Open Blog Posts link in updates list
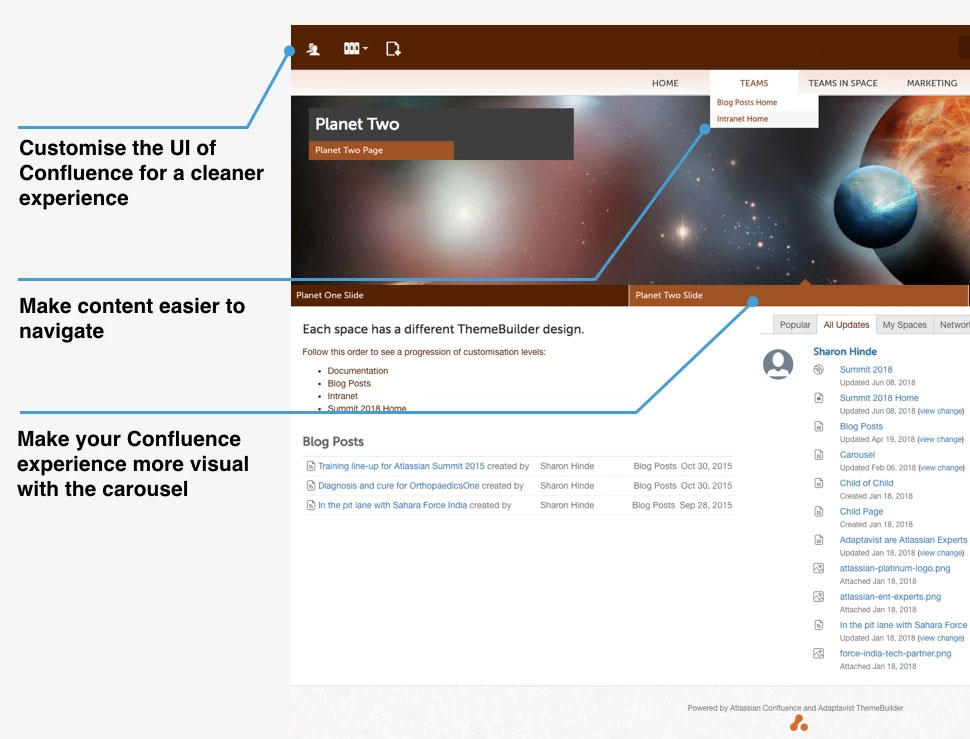Viewport: 970px width, 739px height. (x=861, y=427)
